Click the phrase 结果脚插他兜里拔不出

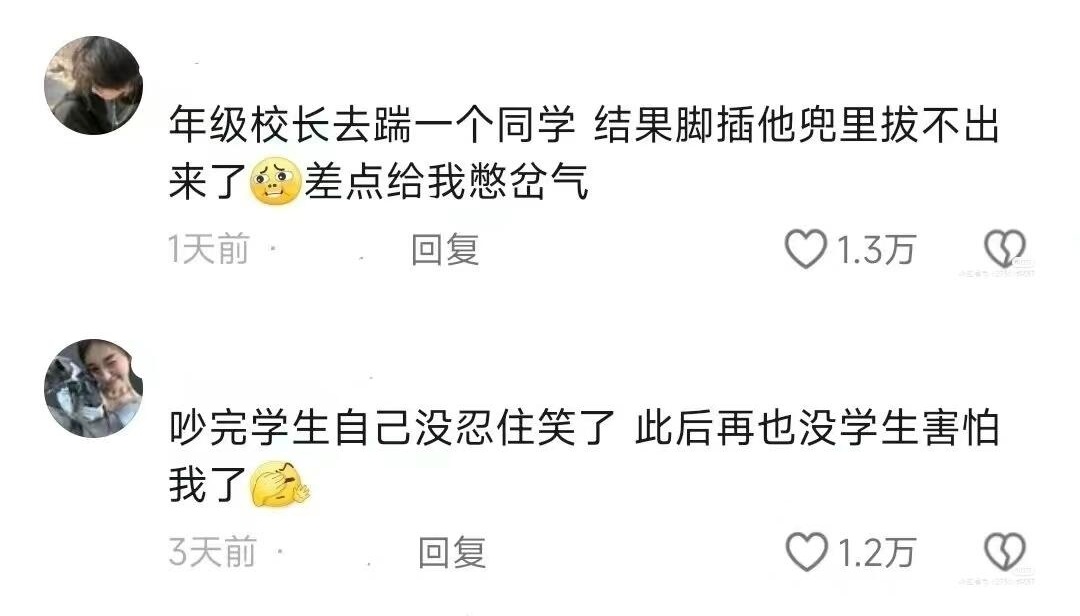click(796, 125)
